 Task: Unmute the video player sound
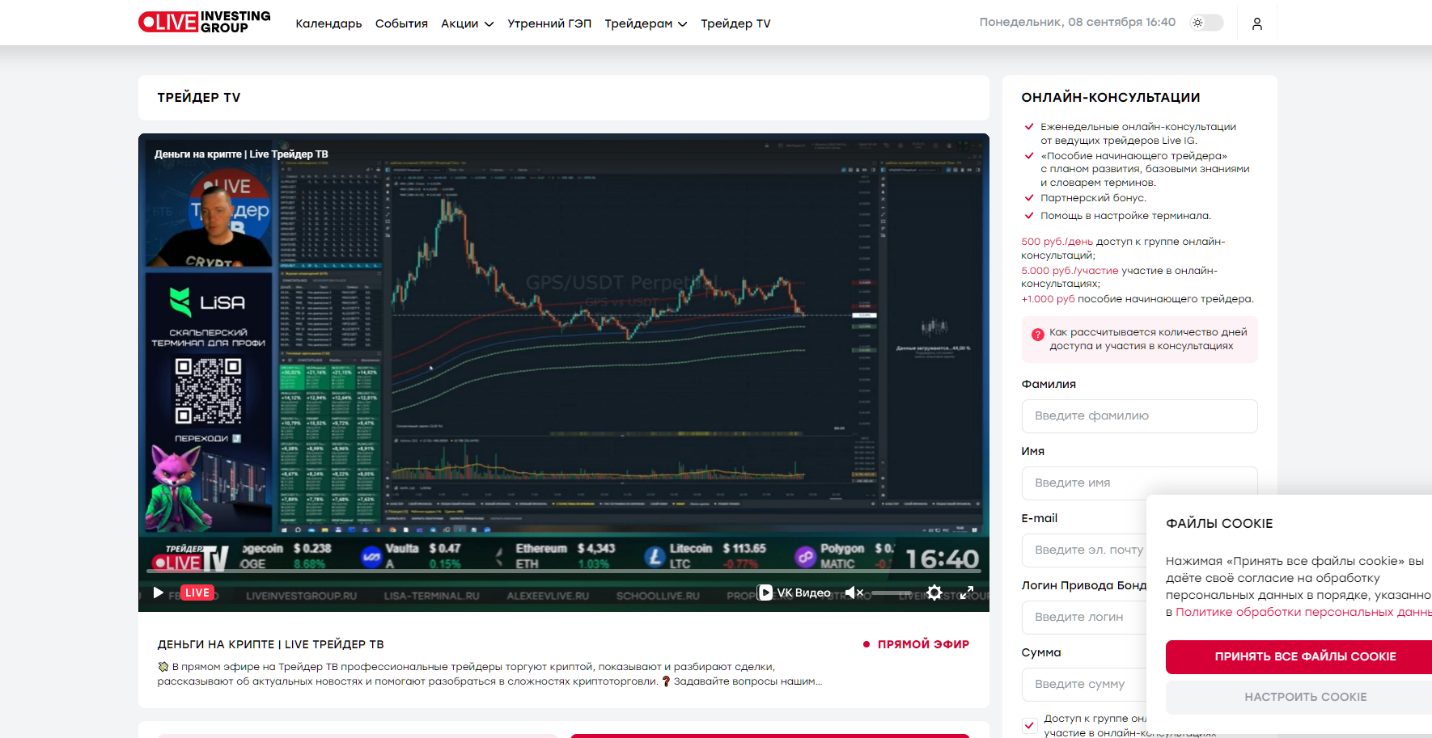click(853, 592)
